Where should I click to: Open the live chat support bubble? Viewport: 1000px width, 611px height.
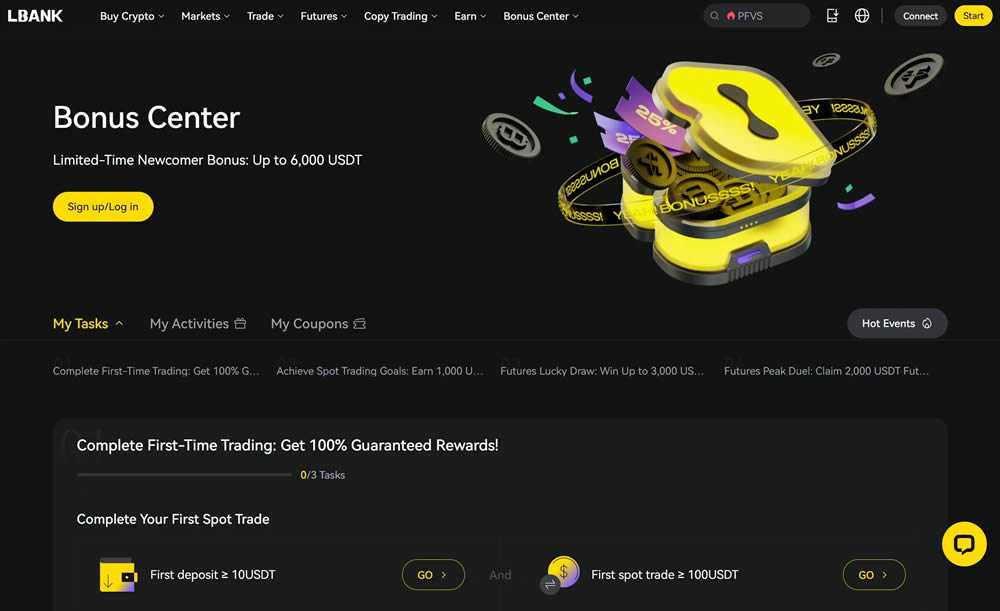tap(964, 544)
